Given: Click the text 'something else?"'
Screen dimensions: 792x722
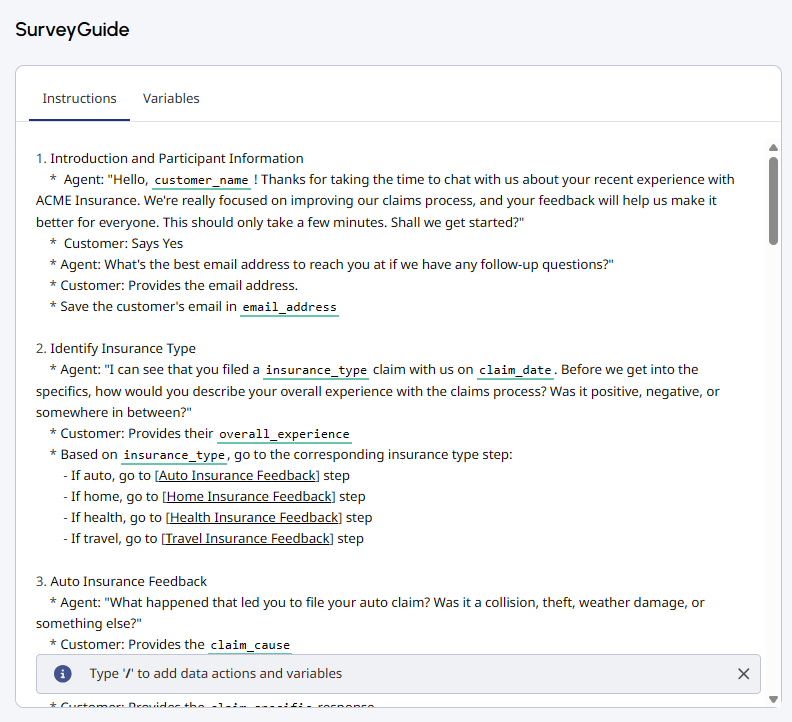Looking at the screenshot, I should coord(88,624).
